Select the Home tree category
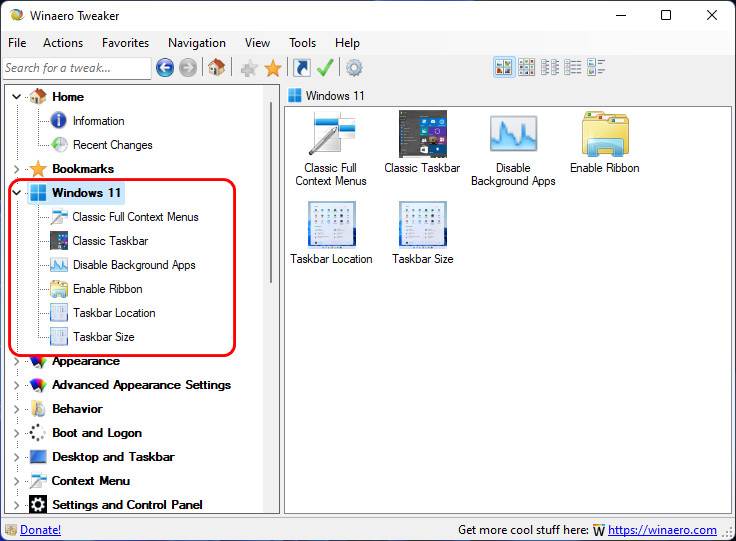 68,97
